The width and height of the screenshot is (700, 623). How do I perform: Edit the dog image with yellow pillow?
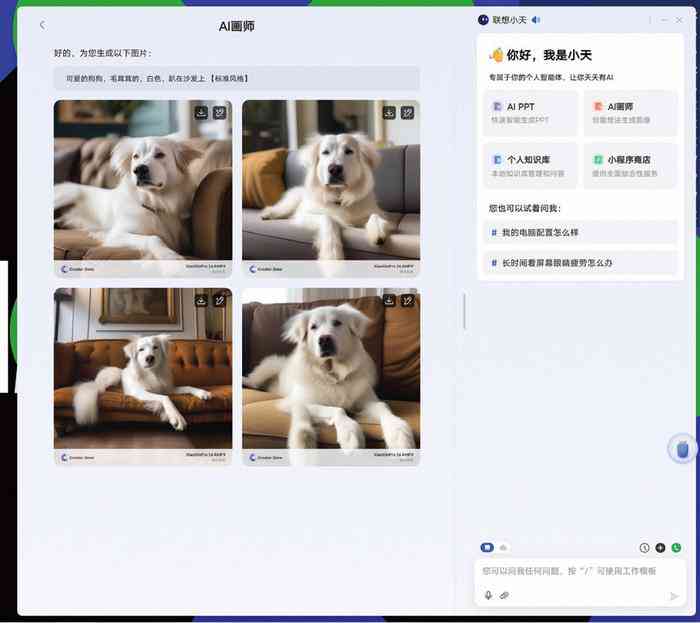(x=408, y=112)
